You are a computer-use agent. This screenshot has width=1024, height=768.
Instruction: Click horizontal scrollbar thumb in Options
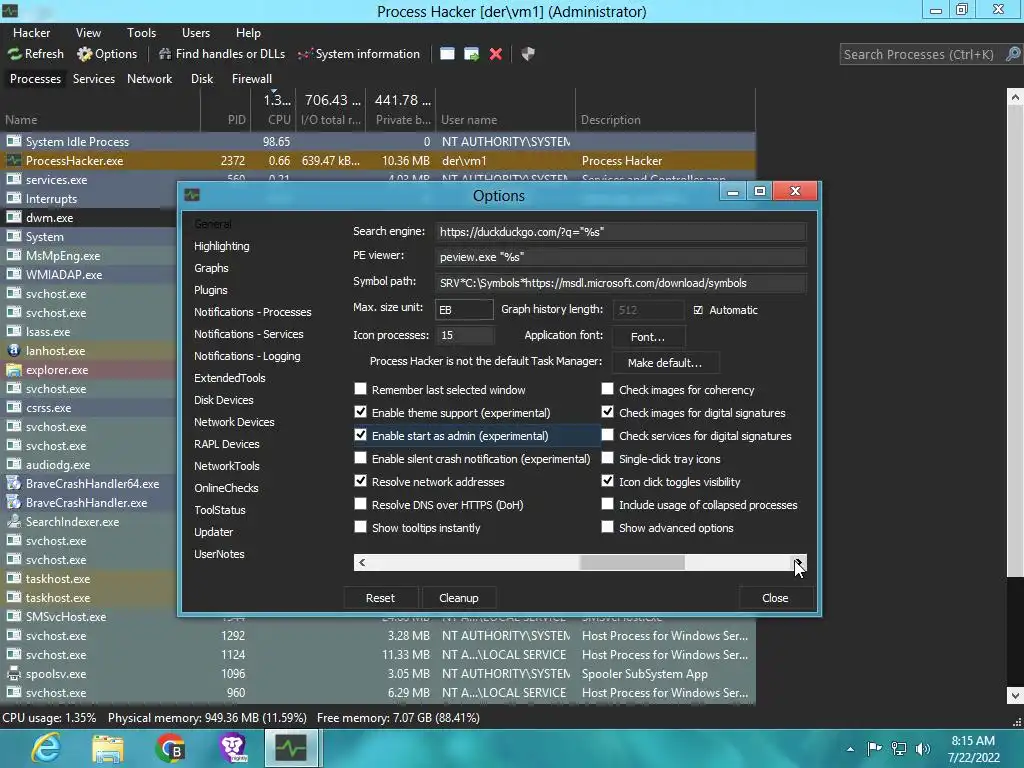[x=632, y=562]
